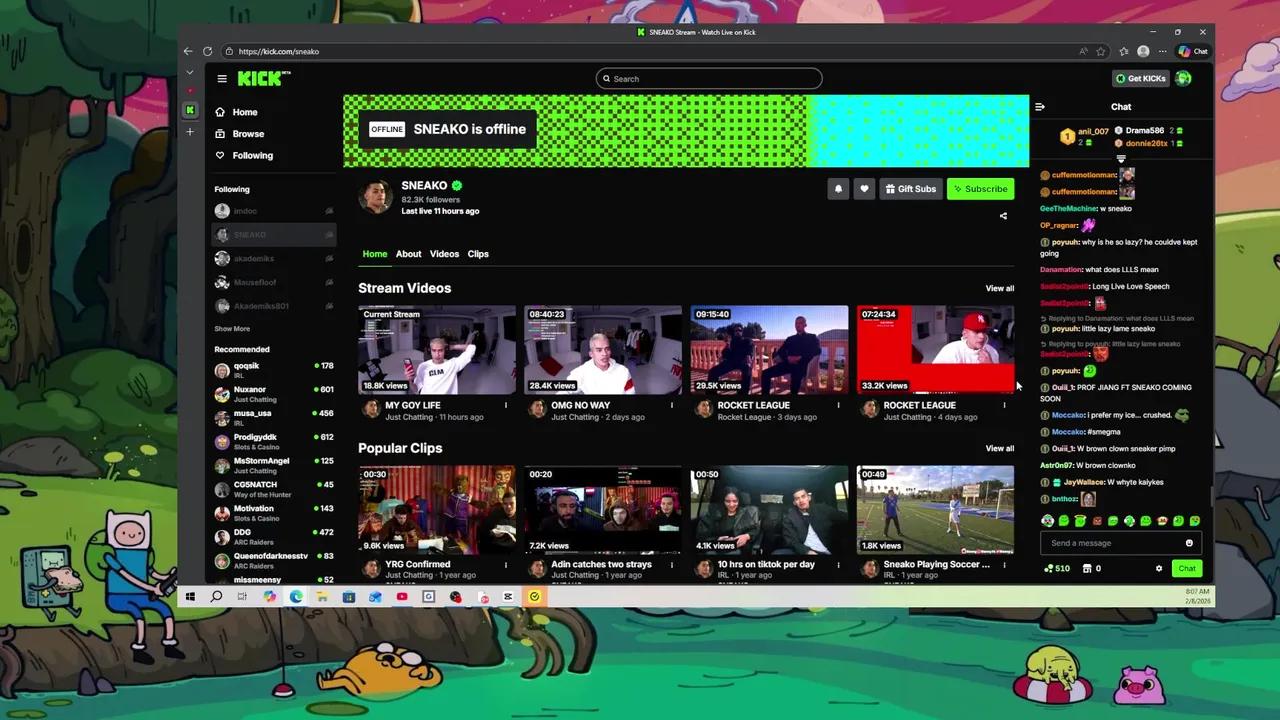This screenshot has width=1280, height=720.
Task: Click the notification bell on SNEAKO's channel
Action: pyautogui.click(x=838, y=189)
